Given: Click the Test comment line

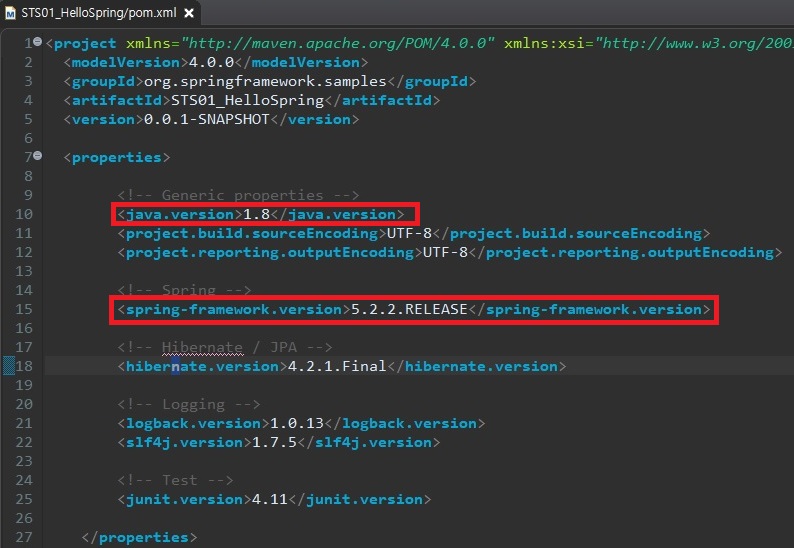Looking at the screenshot, I should [175, 480].
